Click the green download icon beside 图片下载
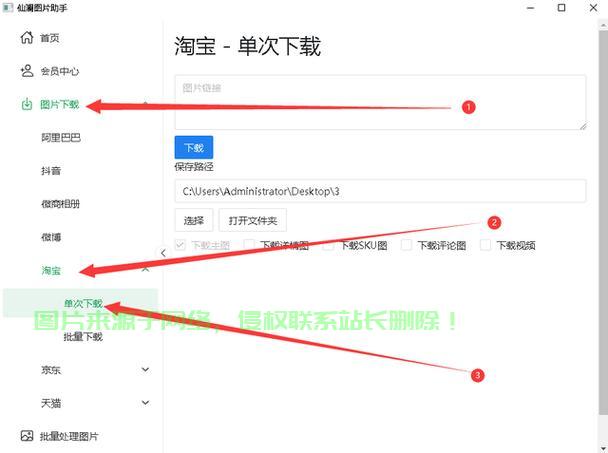The image size is (608, 453). coord(27,104)
